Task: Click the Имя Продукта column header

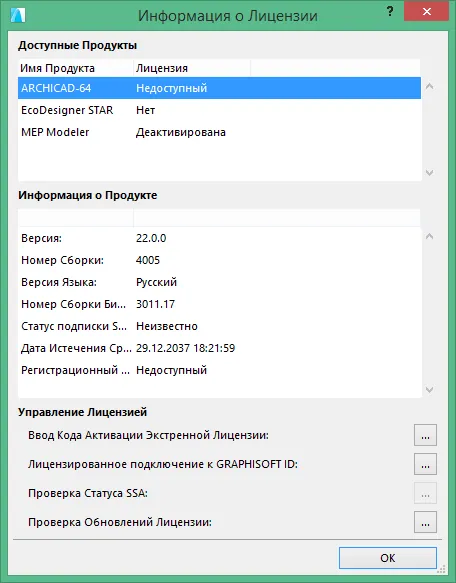Action: click(x=76, y=68)
